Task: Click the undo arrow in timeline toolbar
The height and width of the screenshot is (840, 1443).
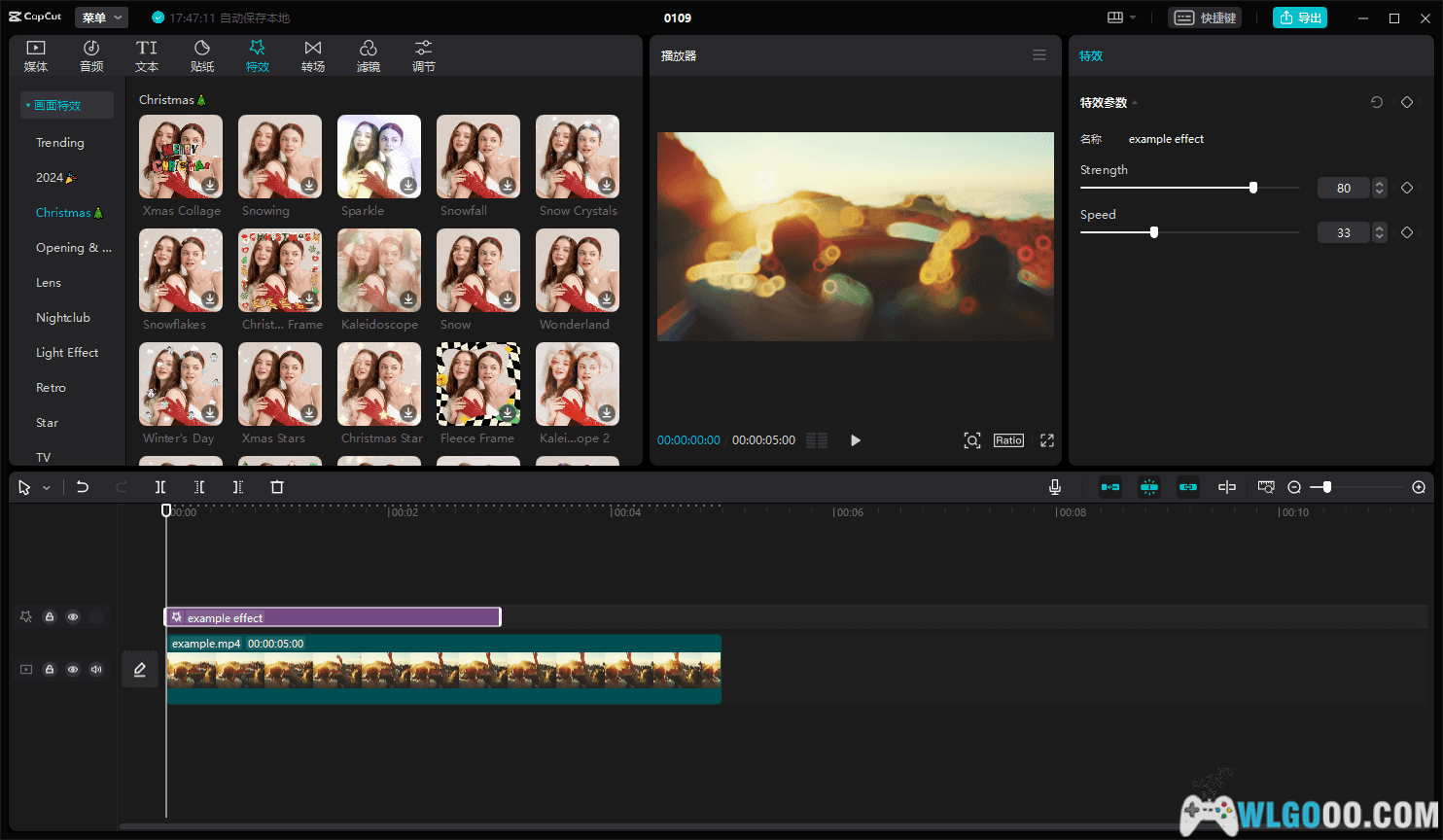Action: click(83, 487)
